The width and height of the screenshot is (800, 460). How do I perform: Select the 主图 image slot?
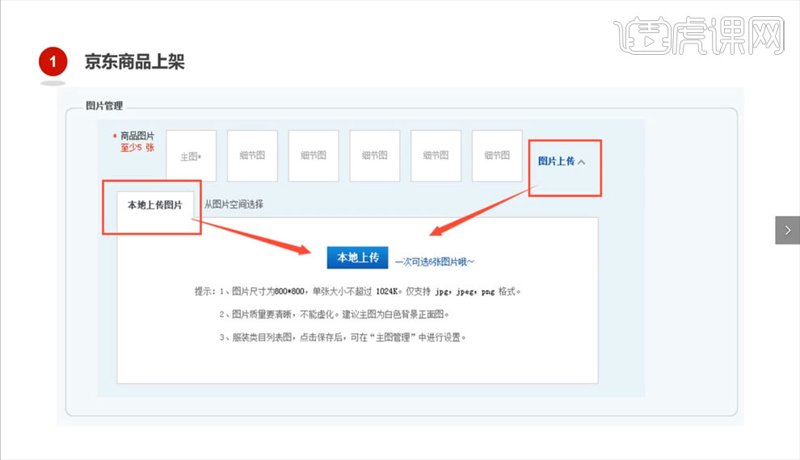click(191, 156)
